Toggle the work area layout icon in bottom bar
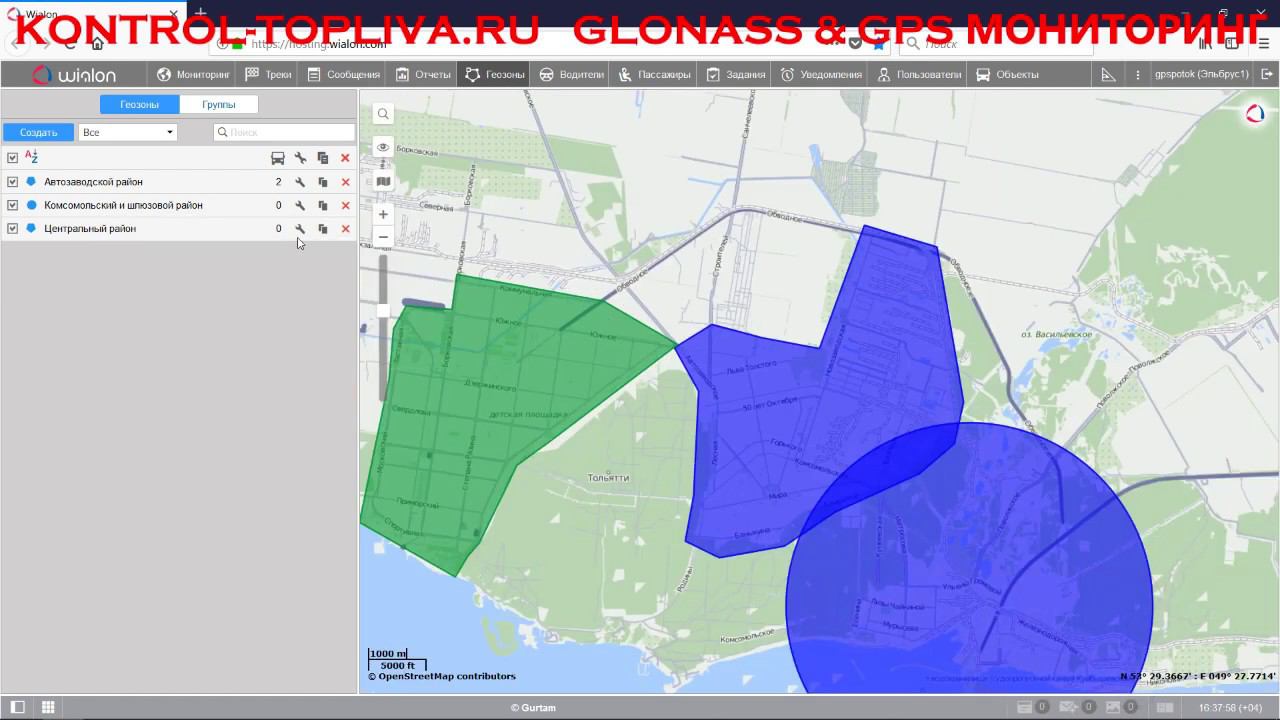The image size is (1280, 720). [x=17, y=707]
